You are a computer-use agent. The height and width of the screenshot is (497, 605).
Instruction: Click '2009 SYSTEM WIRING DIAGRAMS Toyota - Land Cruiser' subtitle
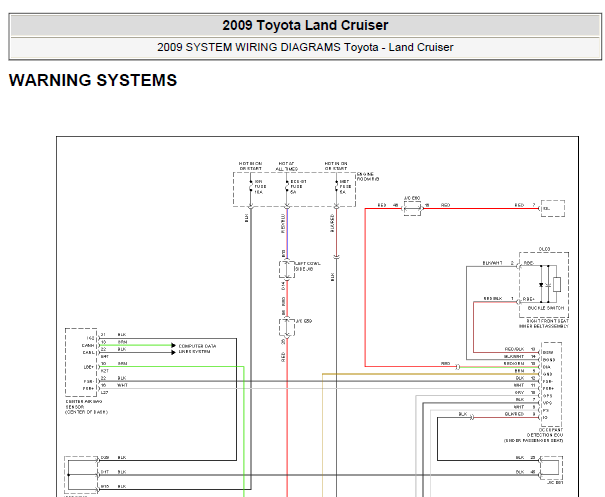point(305,47)
